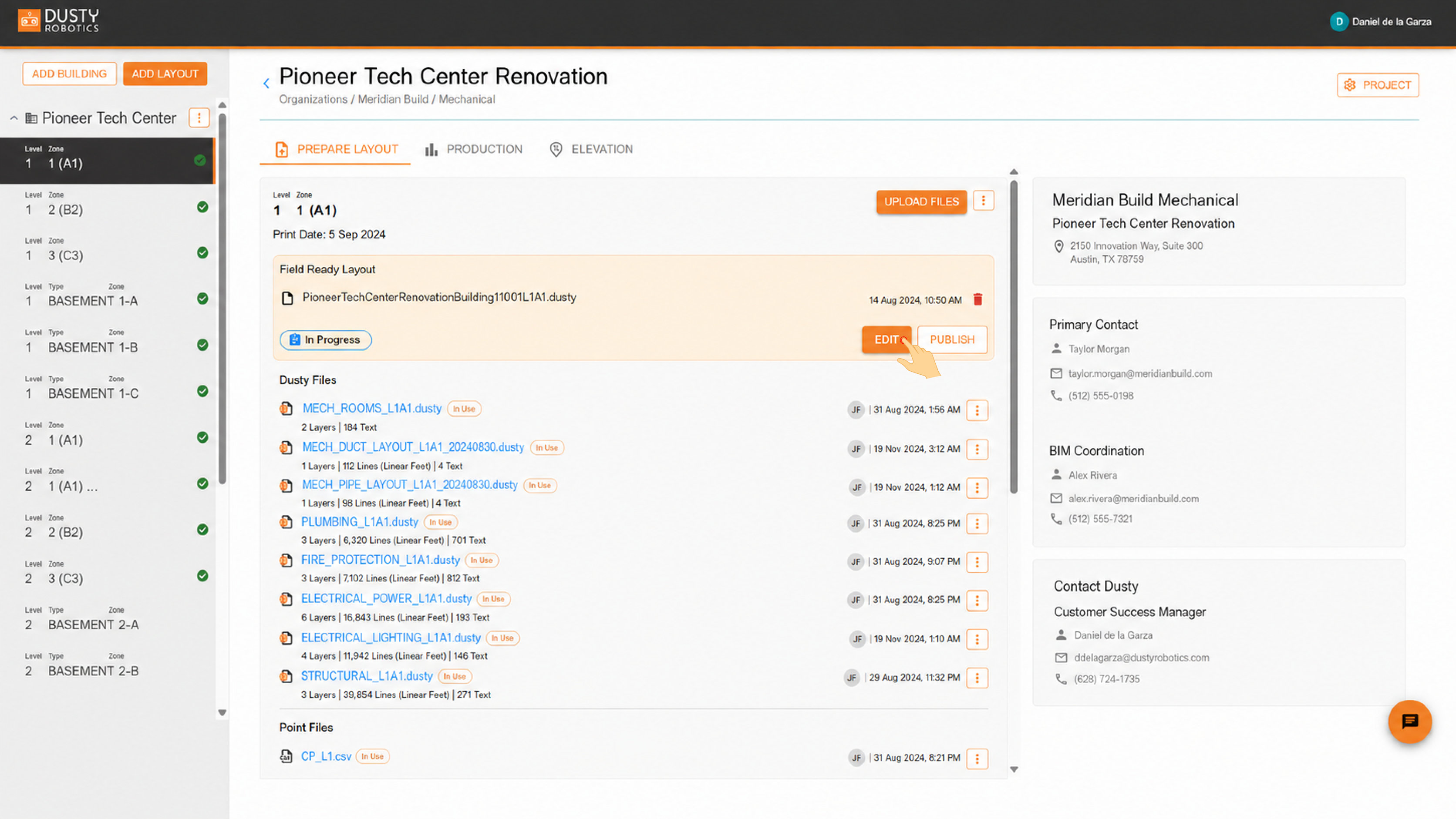This screenshot has width=1456, height=819.
Task: Click the CSV file icon next to CP_L1.csv
Action: 286,756
